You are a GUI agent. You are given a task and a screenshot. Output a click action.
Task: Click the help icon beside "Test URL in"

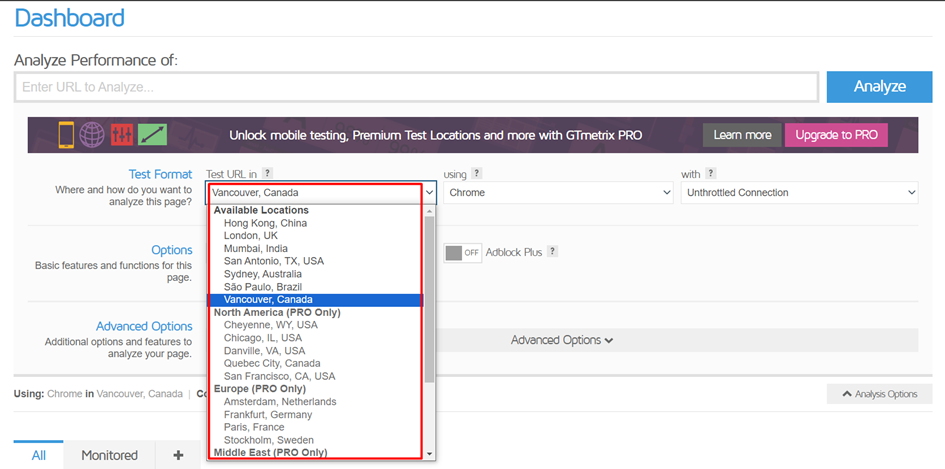pos(267,174)
